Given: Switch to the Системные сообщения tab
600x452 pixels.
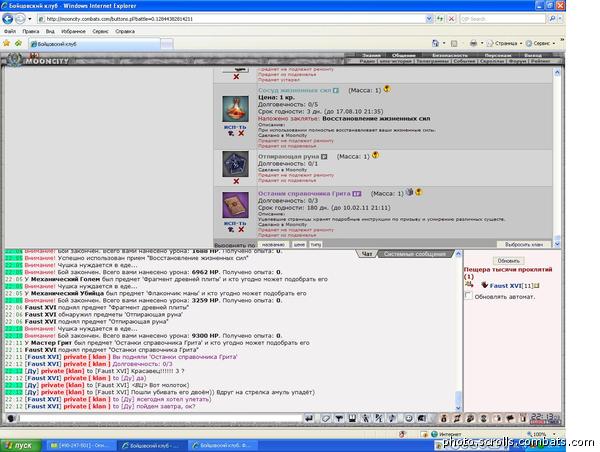Looking at the screenshot, I should pos(415,254).
